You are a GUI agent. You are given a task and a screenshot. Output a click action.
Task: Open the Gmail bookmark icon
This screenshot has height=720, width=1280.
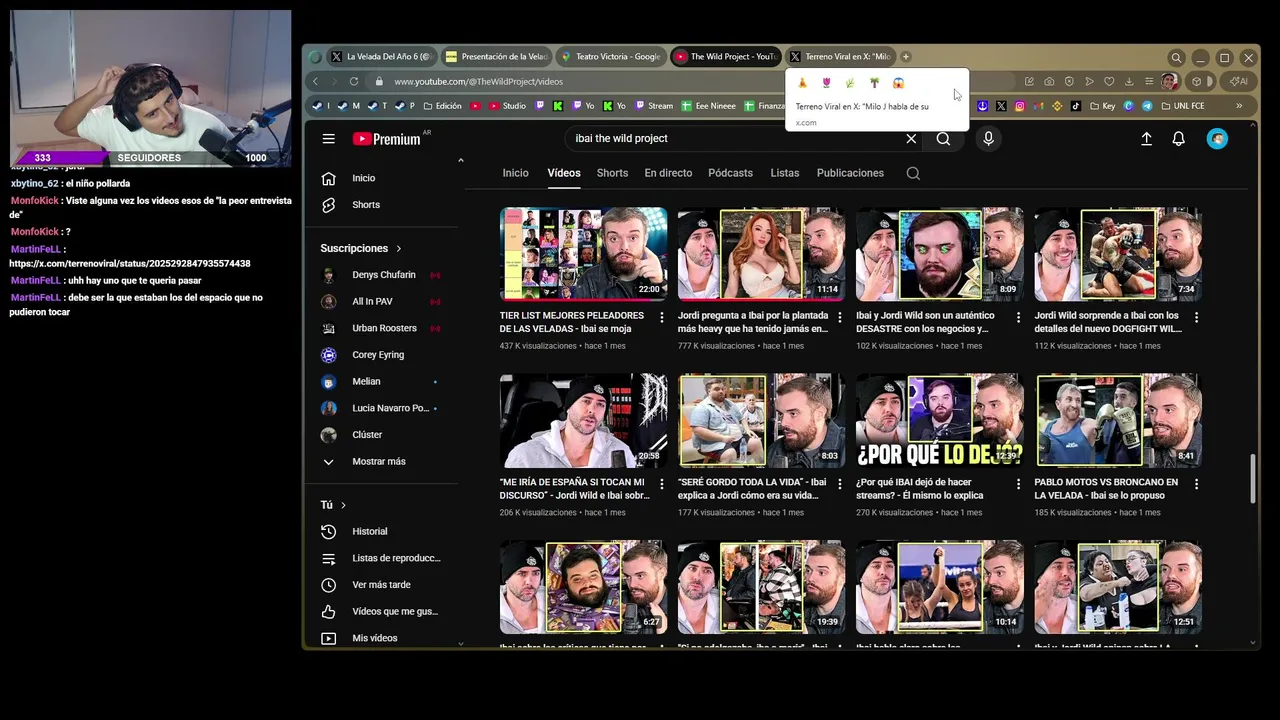click(1039, 106)
